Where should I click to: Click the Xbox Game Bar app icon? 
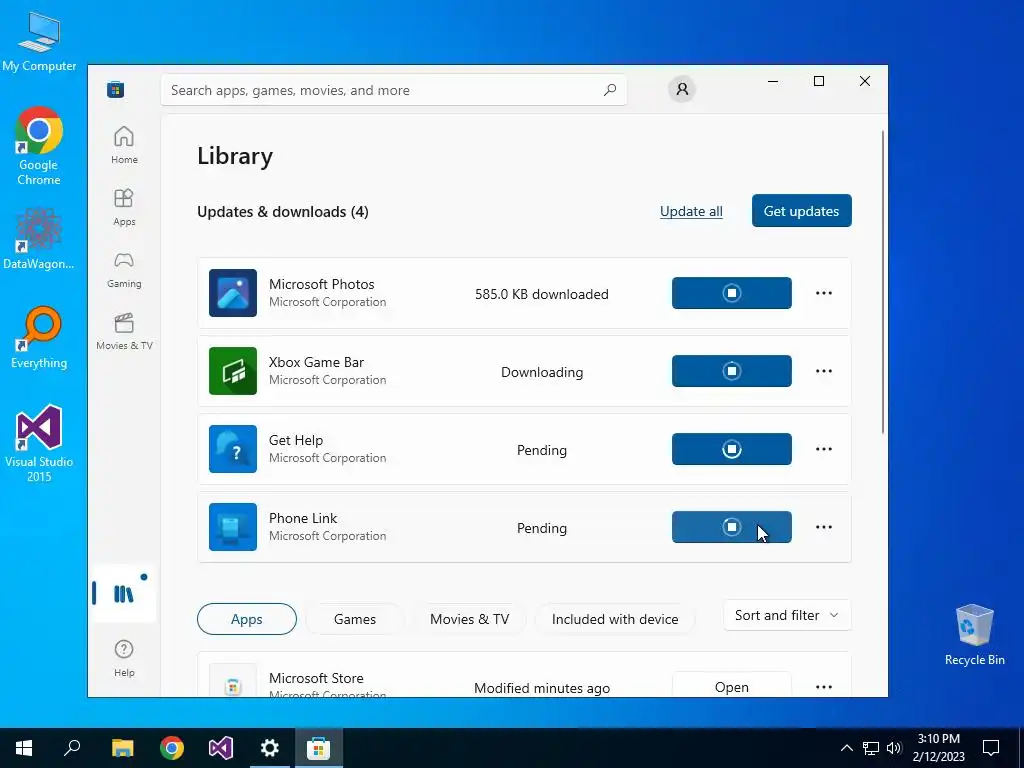point(233,371)
